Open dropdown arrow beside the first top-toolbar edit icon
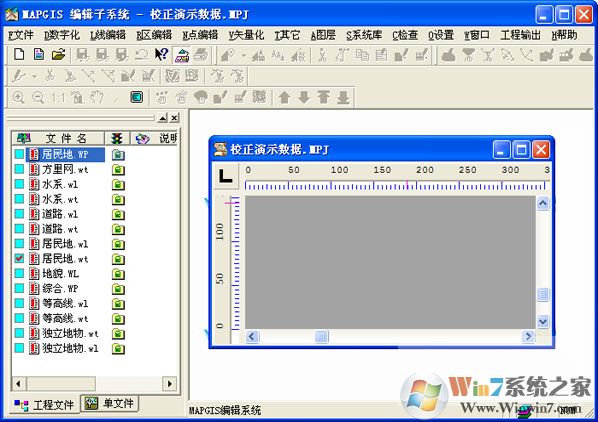Screen dimensions: 598x422 [x=243, y=56]
